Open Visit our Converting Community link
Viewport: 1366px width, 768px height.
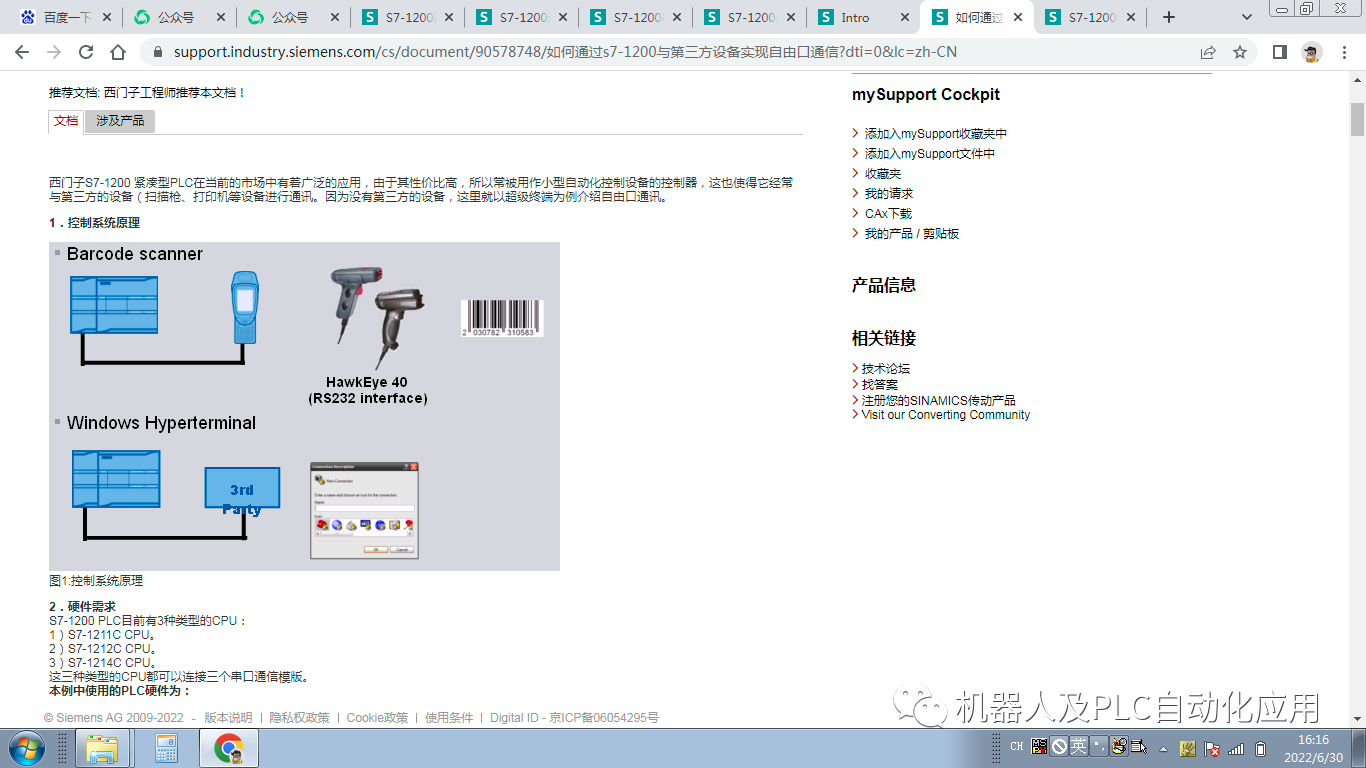[946, 415]
